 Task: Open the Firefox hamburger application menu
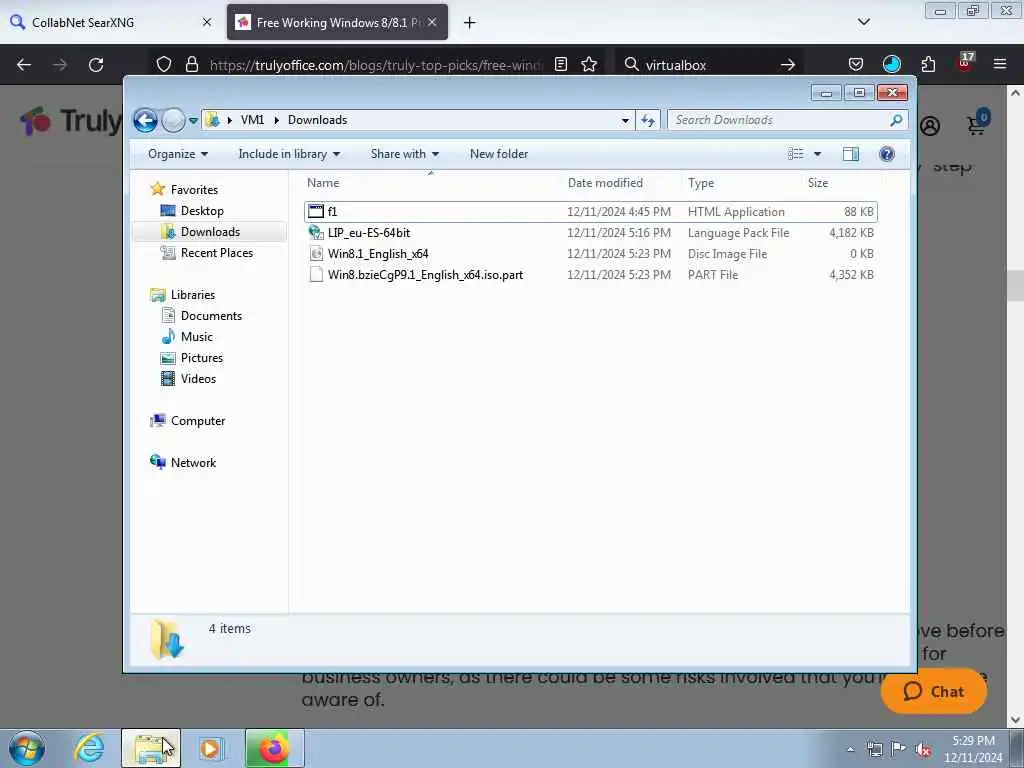point(1000,64)
